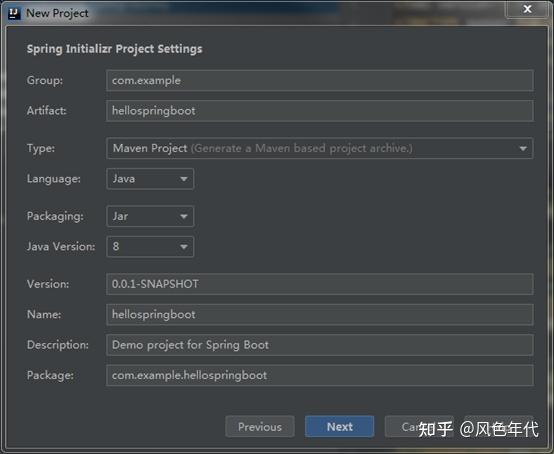This screenshot has width=554, height=454.
Task: Click the Version field with 0.0.1-SNAPSHOT
Action: pos(319,284)
